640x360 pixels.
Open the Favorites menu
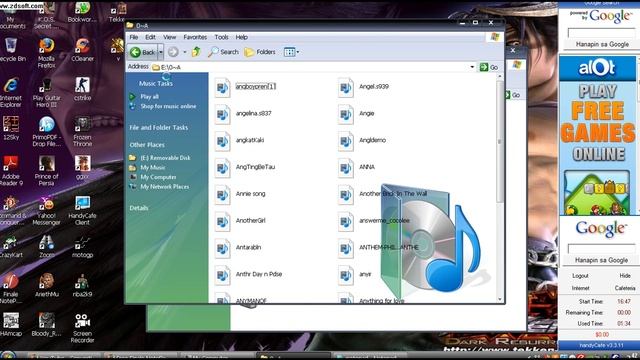[195, 37]
